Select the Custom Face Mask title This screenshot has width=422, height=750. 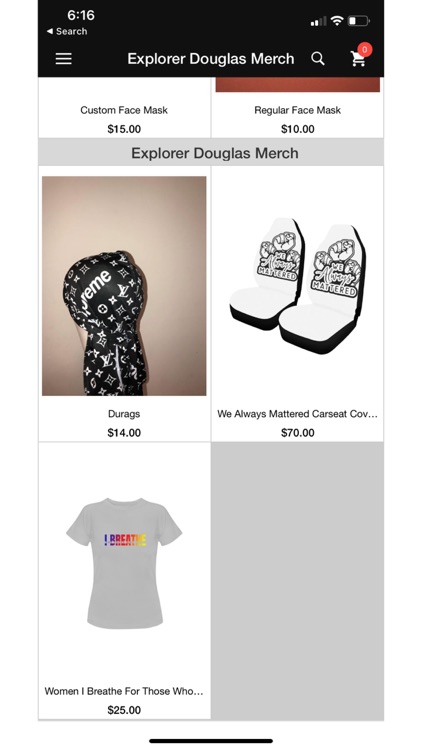(124, 110)
